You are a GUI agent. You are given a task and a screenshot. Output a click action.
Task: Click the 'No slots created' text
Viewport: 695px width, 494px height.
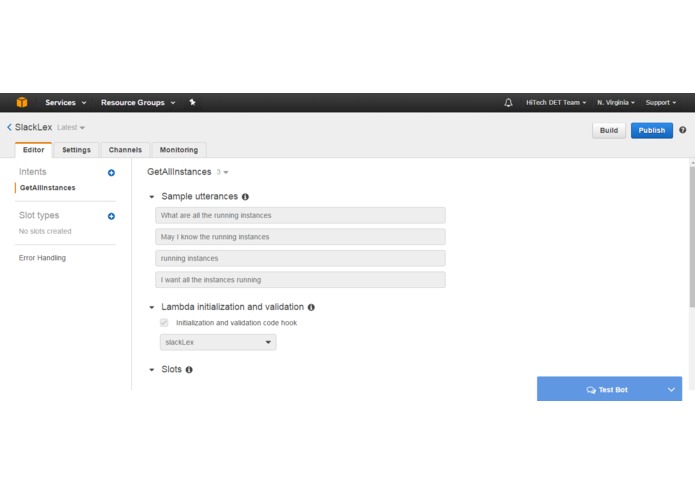coord(45,231)
